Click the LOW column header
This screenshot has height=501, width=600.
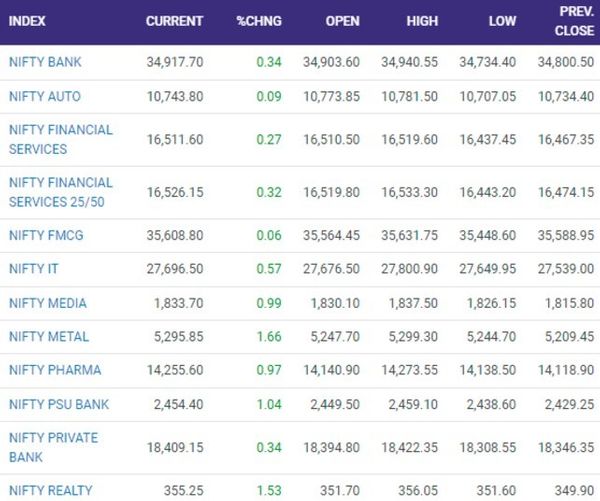point(502,21)
